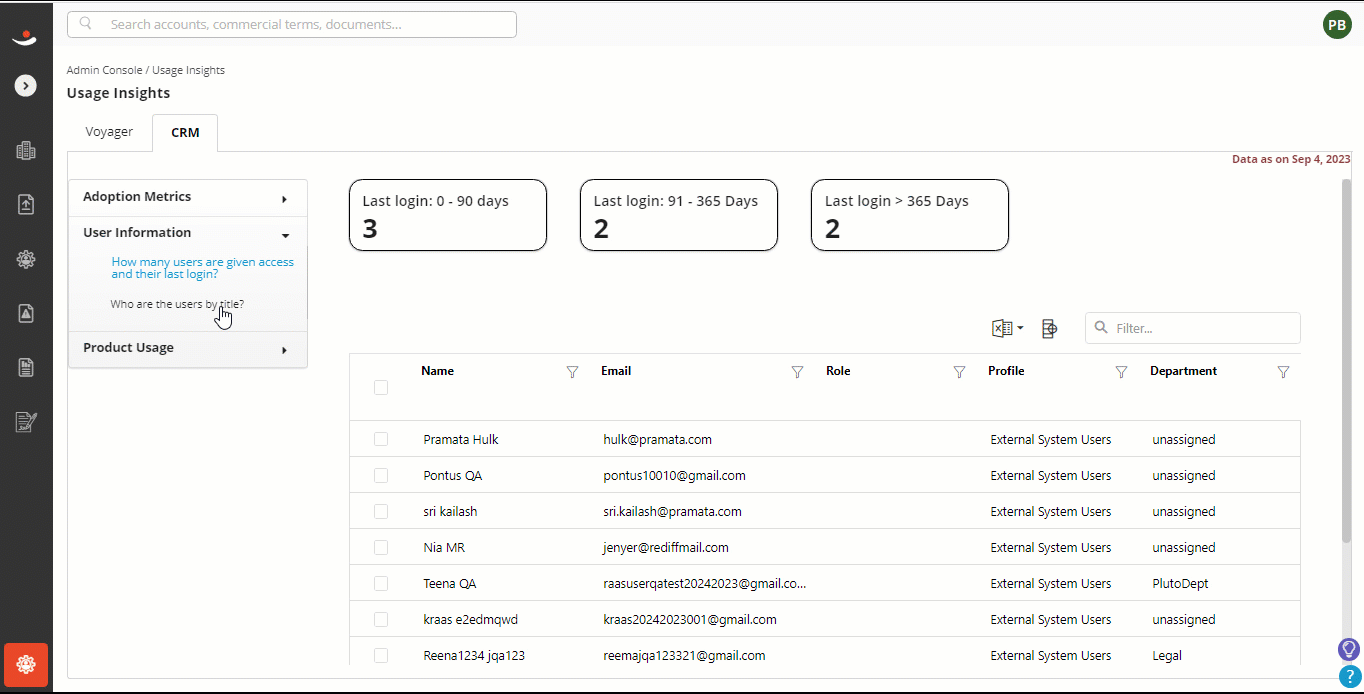The height and width of the screenshot is (694, 1364).
Task: Select the Last login > 365 Days card
Action: (910, 215)
